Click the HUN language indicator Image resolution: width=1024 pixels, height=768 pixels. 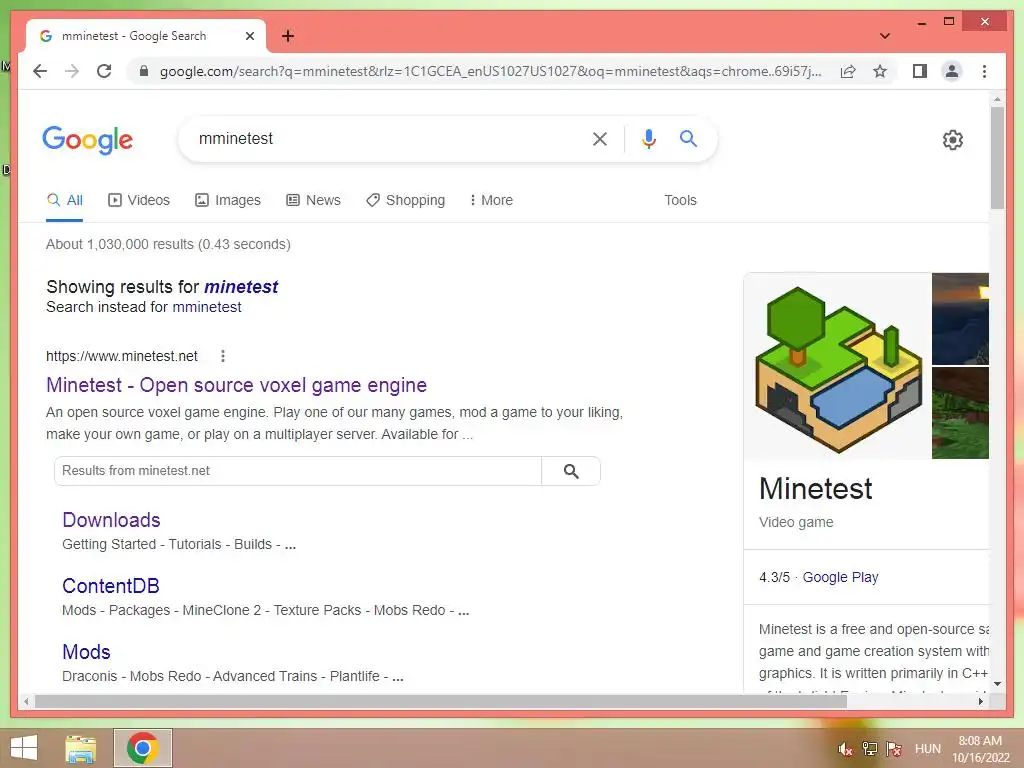click(x=927, y=749)
